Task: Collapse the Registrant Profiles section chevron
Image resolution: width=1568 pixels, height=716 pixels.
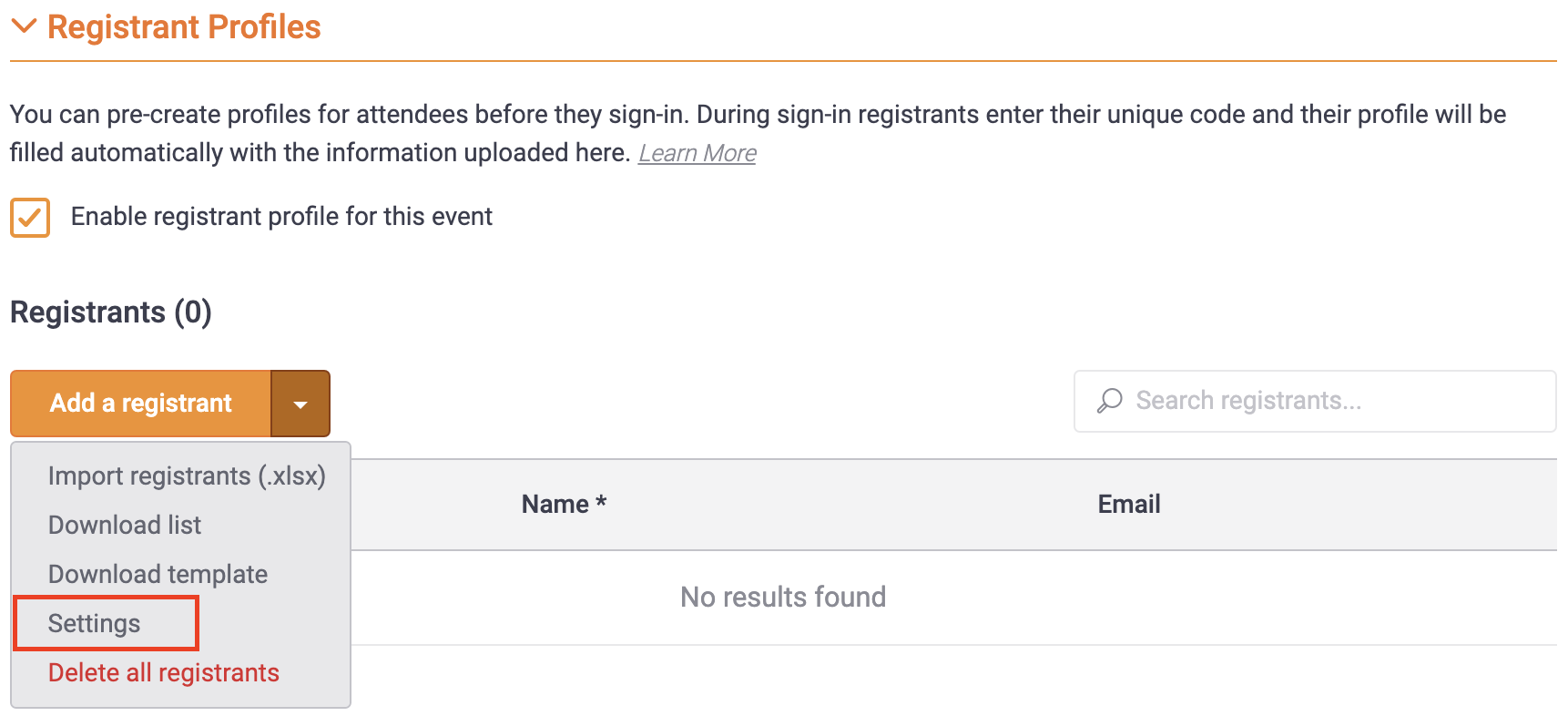Action: [24, 26]
